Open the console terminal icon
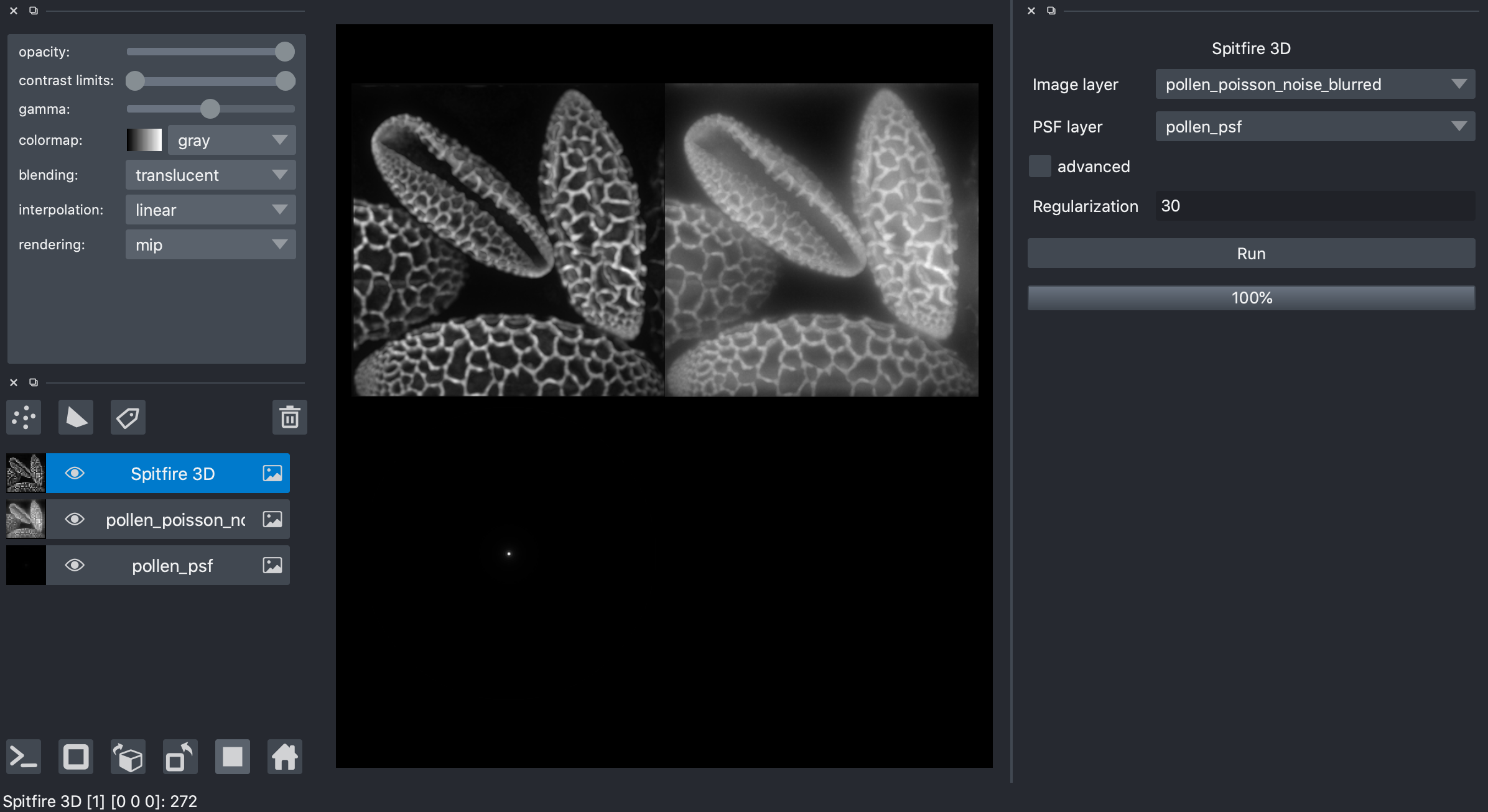Viewport: 1488px width, 812px height. coord(24,757)
